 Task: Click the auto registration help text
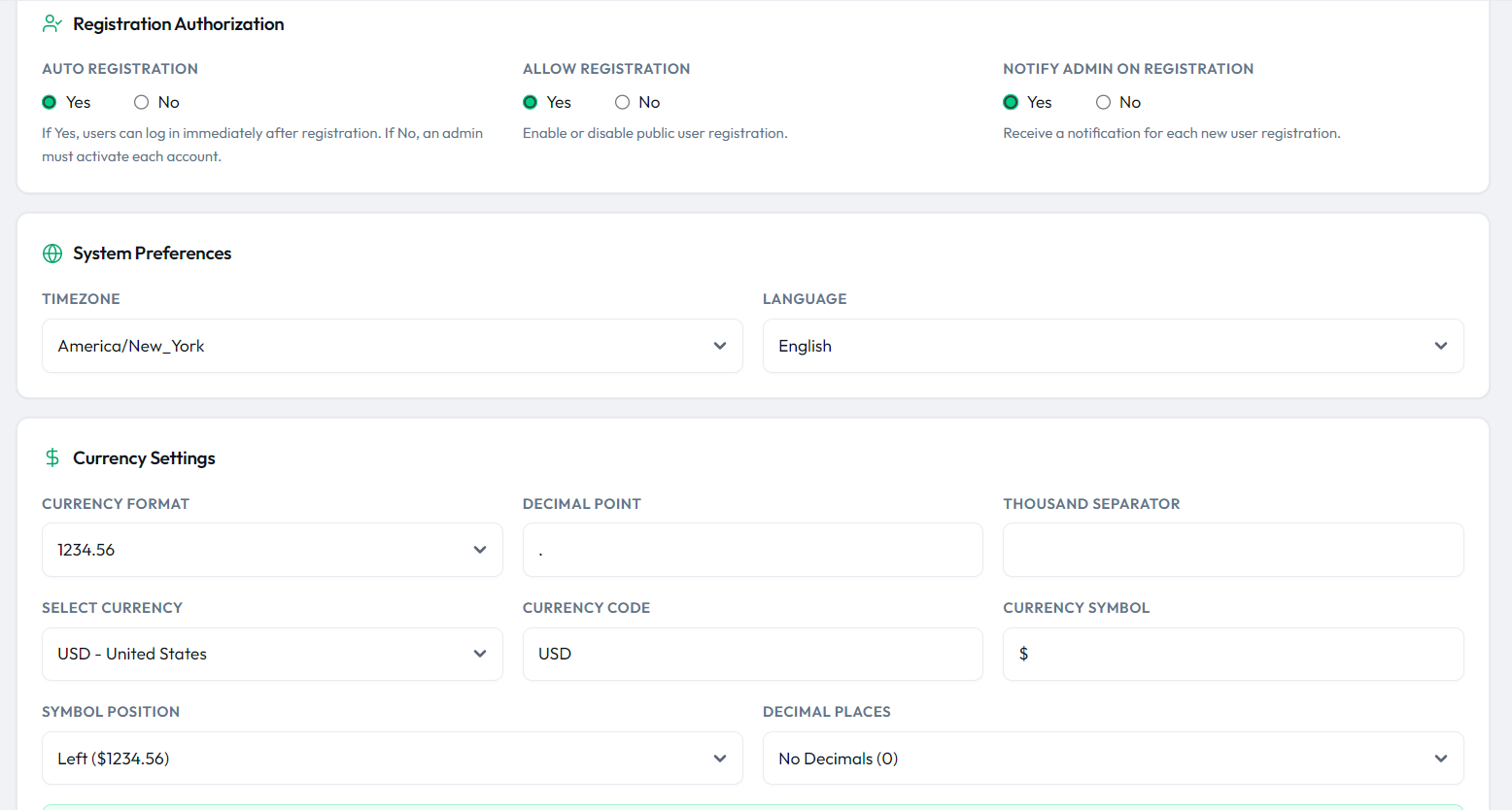coord(262,145)
